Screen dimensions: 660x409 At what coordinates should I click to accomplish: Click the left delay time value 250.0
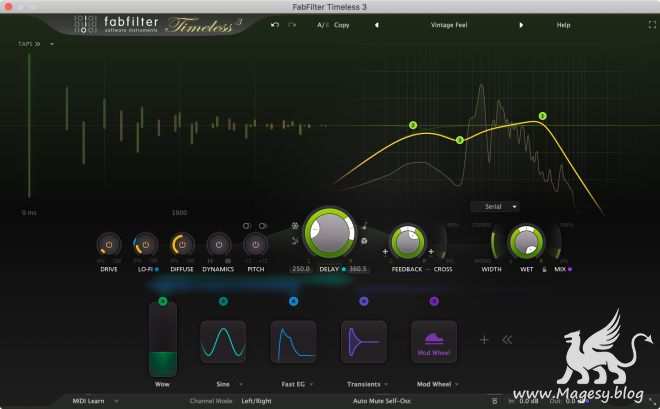coord(301,269)
